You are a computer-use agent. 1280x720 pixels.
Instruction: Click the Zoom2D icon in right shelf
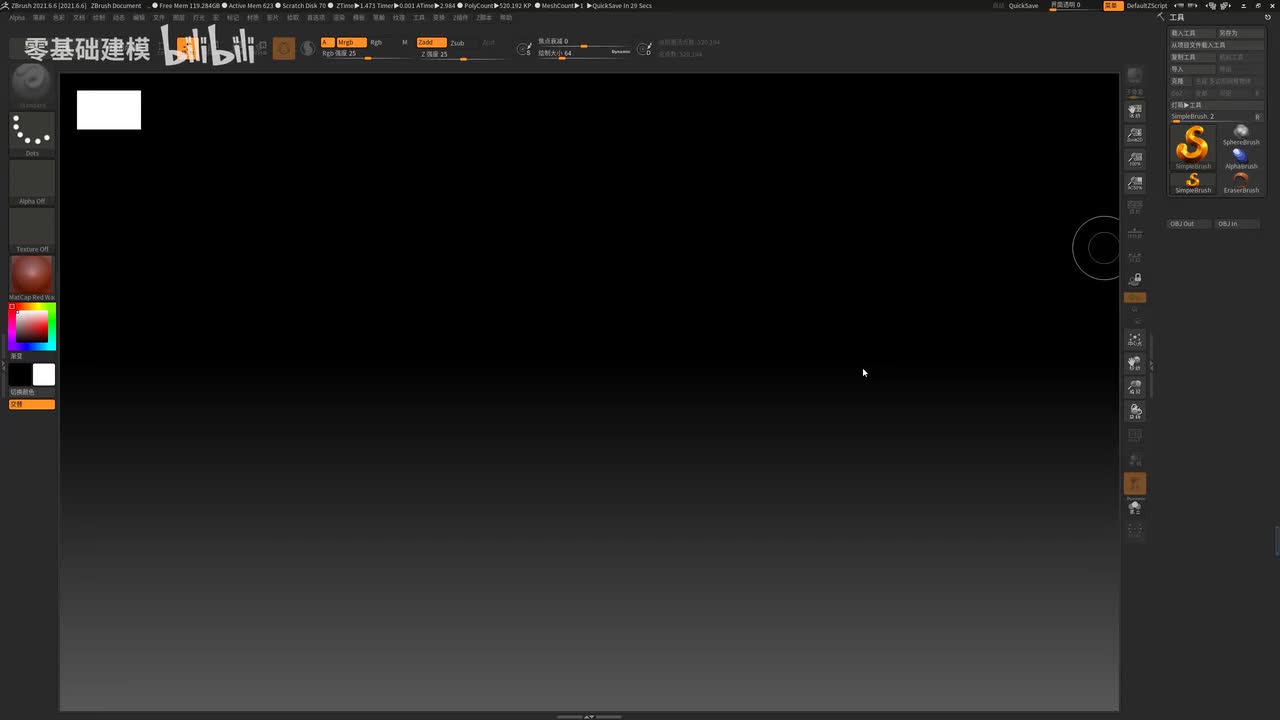1135,136
